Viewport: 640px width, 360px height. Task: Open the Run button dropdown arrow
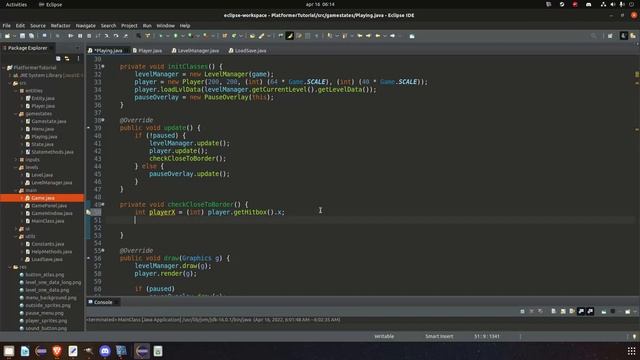point(182,36)
